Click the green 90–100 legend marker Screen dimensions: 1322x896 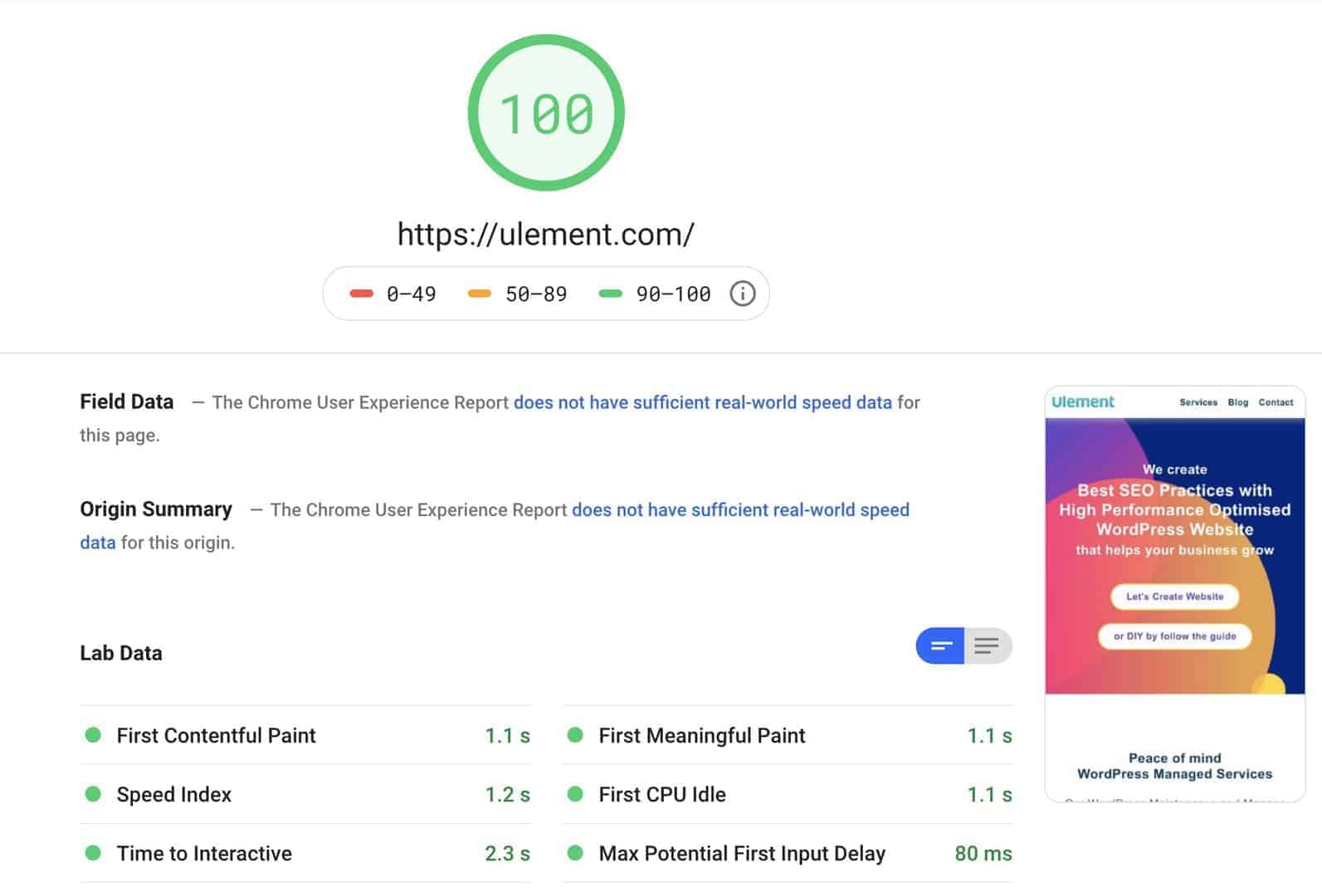[611, 294]
